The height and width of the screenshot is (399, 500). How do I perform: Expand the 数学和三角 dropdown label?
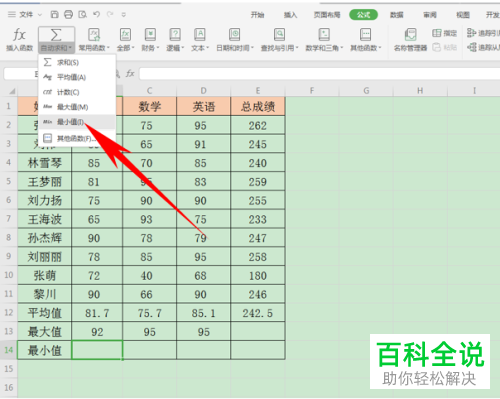[324, 48]
